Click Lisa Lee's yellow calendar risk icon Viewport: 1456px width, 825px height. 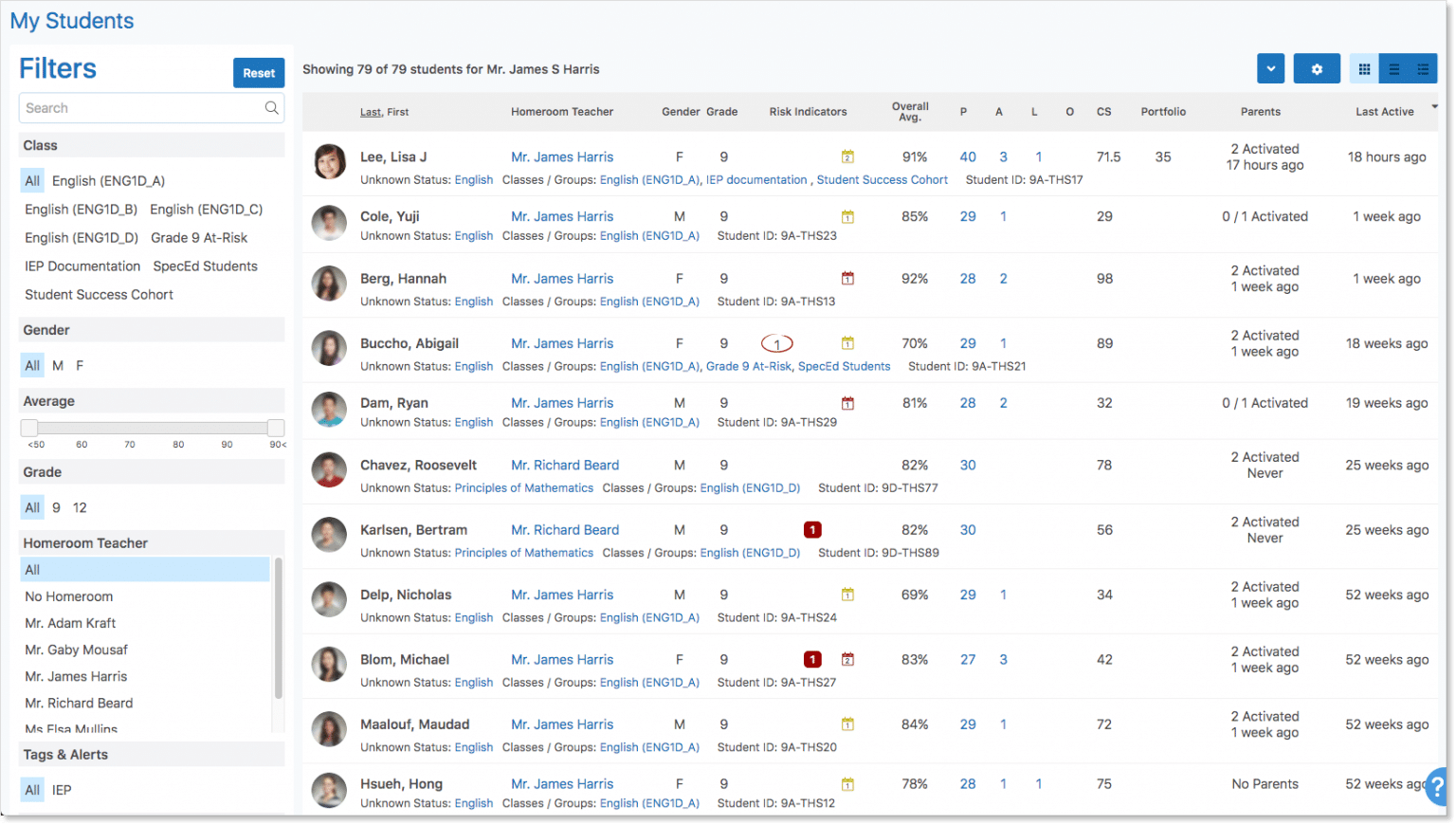[847, 157]
